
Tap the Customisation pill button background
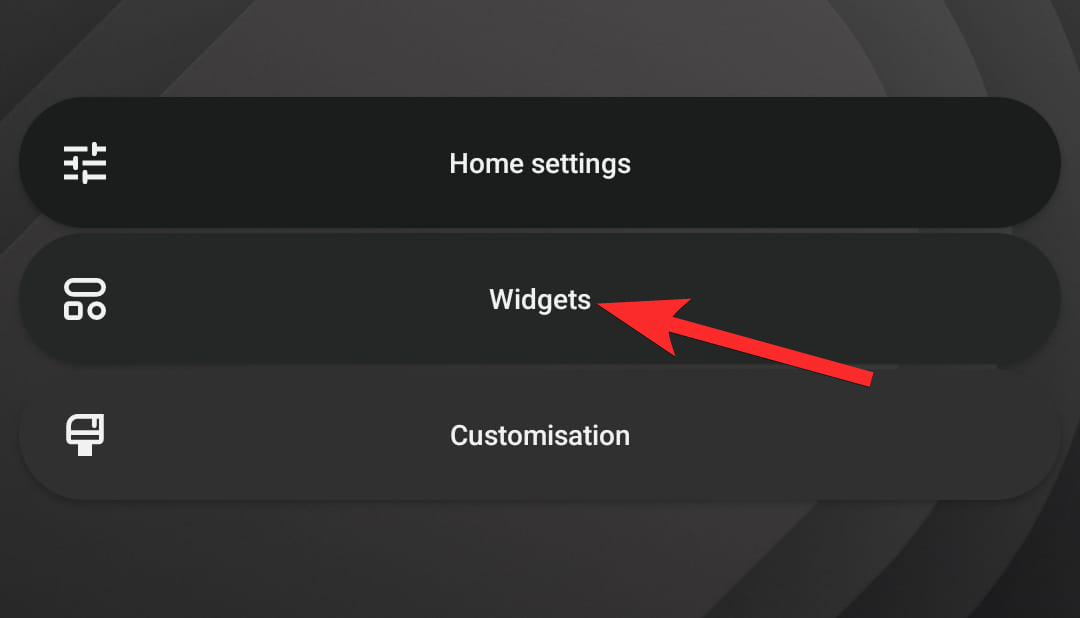pyautogui.click(x=540, y=435)
